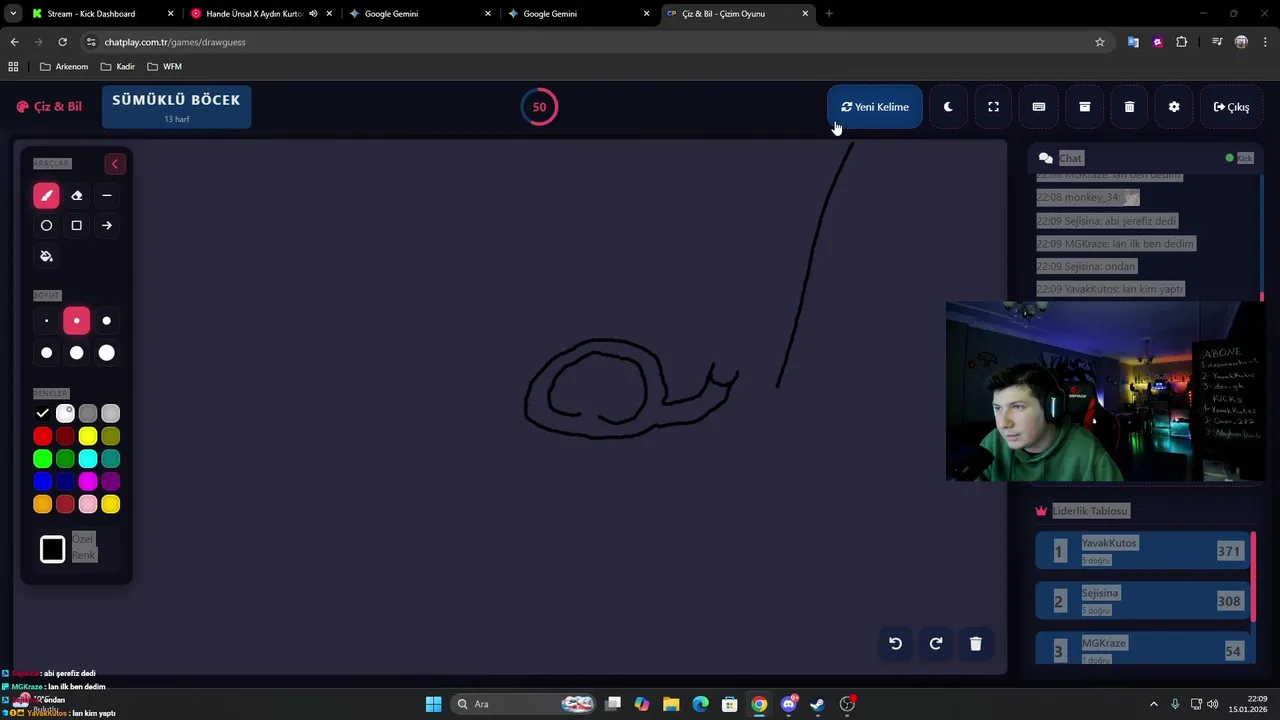Pick the magenta color swatch
The height and width of the screenshot is (720, 1280).
(x=88, y=482)
